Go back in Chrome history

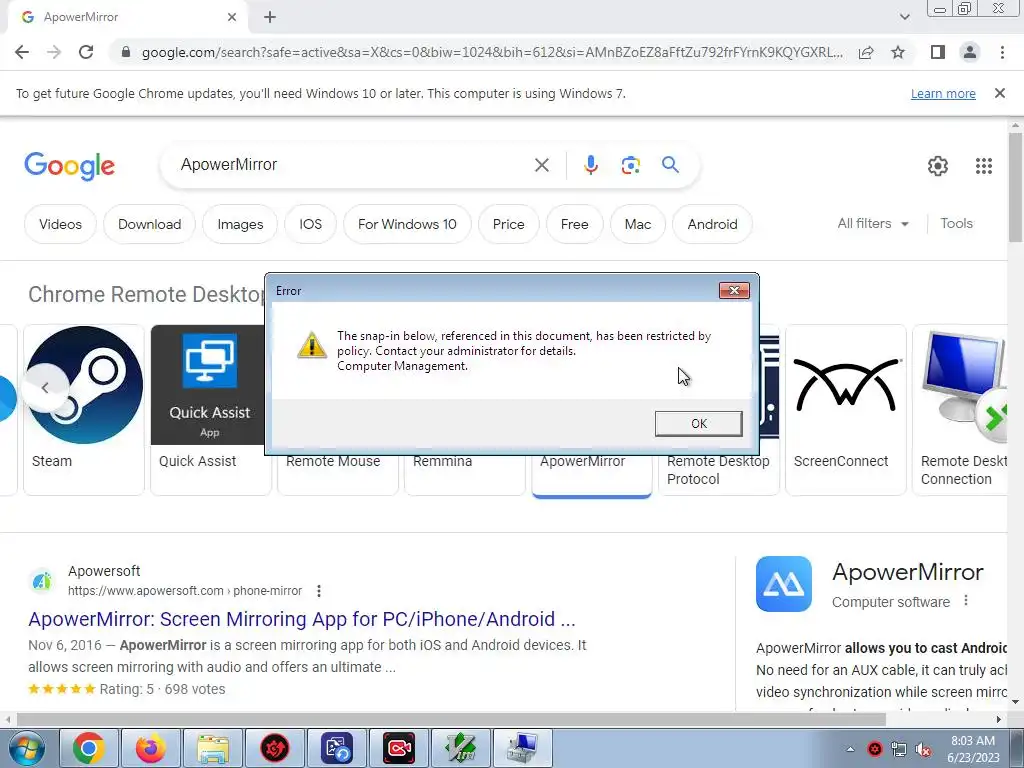(x=22, y=52)
